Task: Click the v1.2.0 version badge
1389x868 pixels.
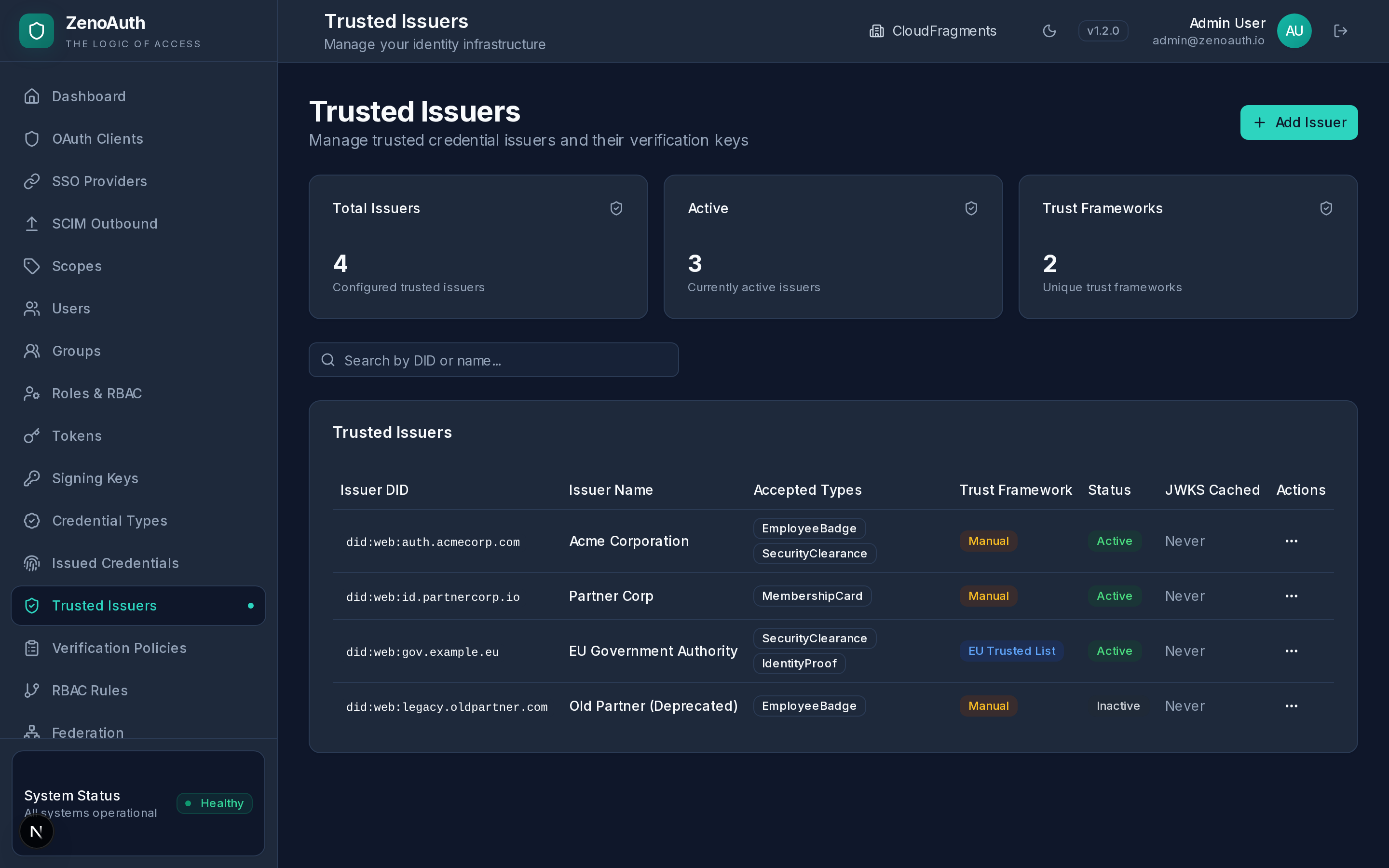Action: click(x=1102, y=31)
